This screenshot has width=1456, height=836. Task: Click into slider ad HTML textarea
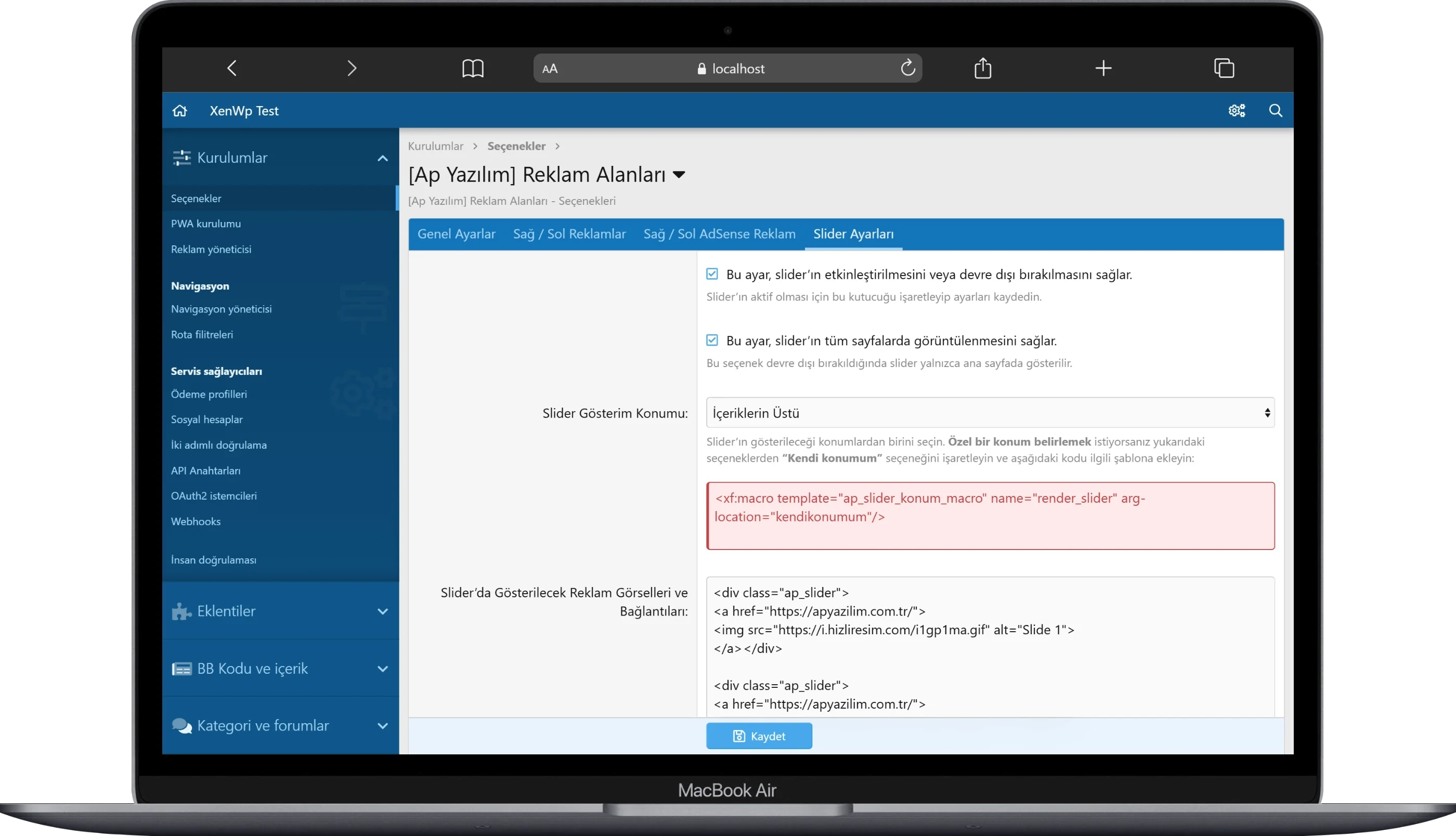(x=990, y=649)
